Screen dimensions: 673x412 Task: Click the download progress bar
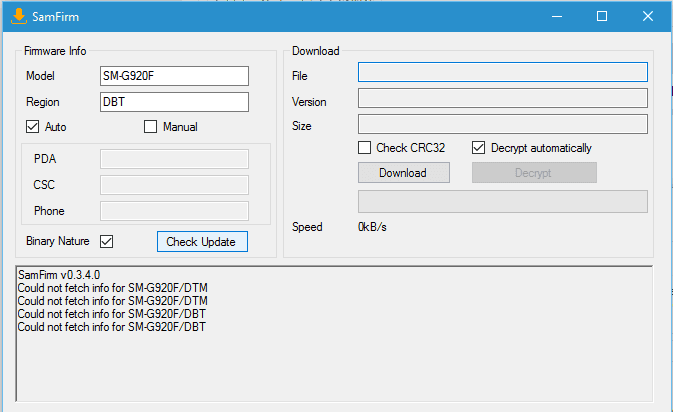tap(503, 202)
